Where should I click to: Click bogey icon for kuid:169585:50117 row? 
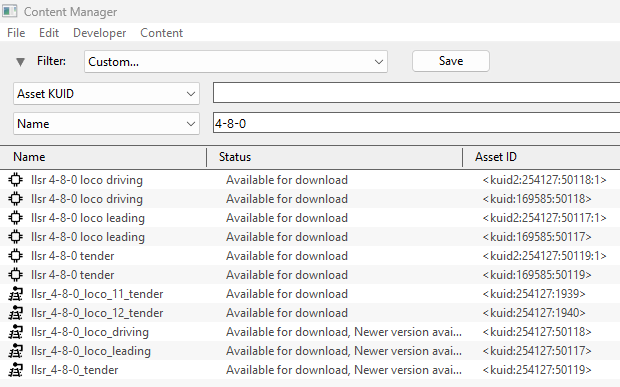[15, 237]
